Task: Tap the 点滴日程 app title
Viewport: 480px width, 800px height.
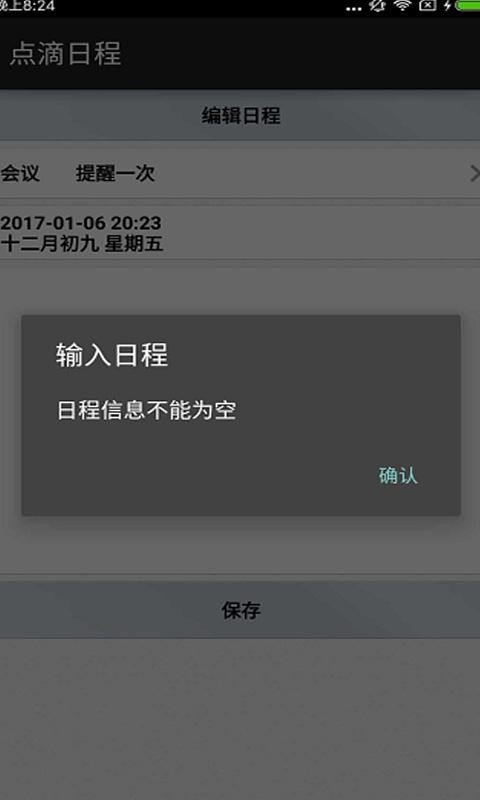Action: 65,53
